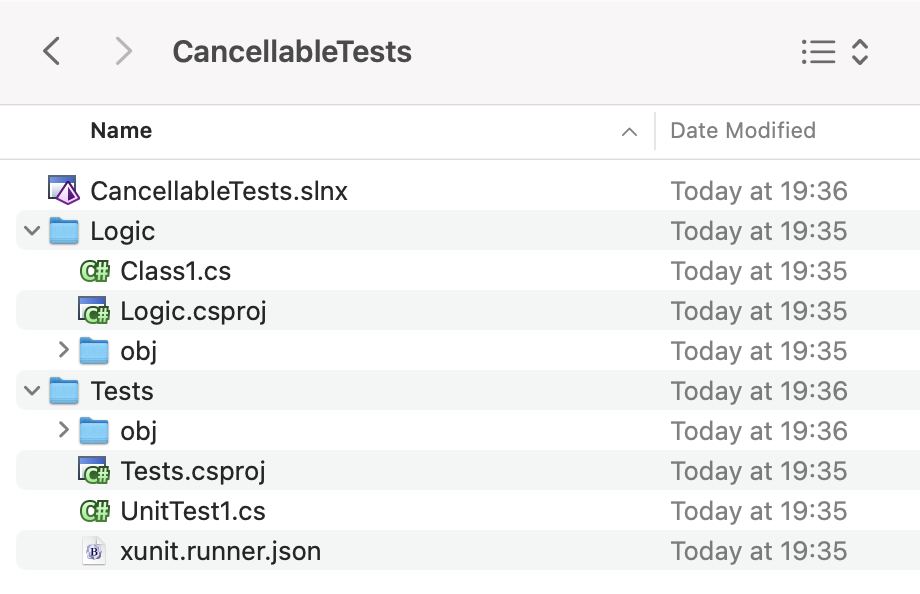920x594 pixels.
Task: Click the back navigation arrow
Action: (x=52, y=51)
